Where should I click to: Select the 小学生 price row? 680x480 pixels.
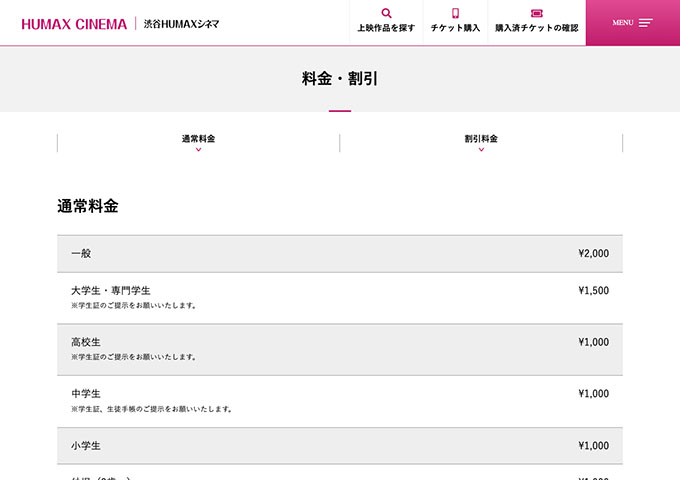point(340,446)
